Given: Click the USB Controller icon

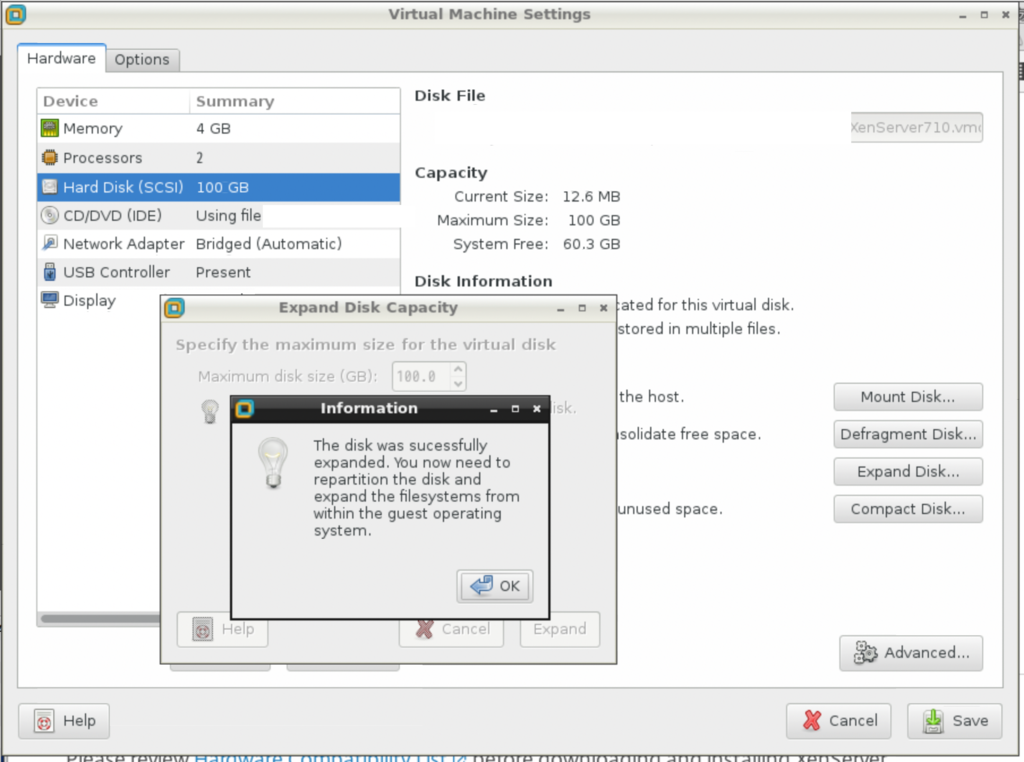Looking at the screenshot, I should point(50,272).
